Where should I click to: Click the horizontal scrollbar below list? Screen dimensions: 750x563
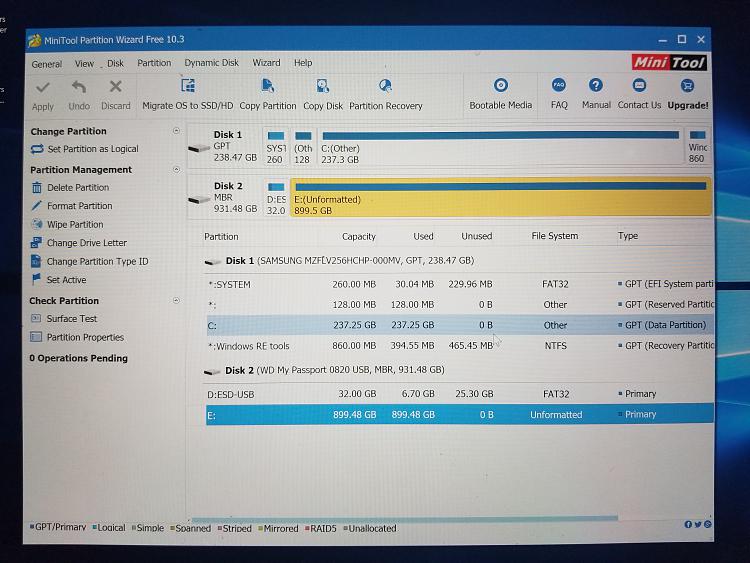click(x=405, y=518)
